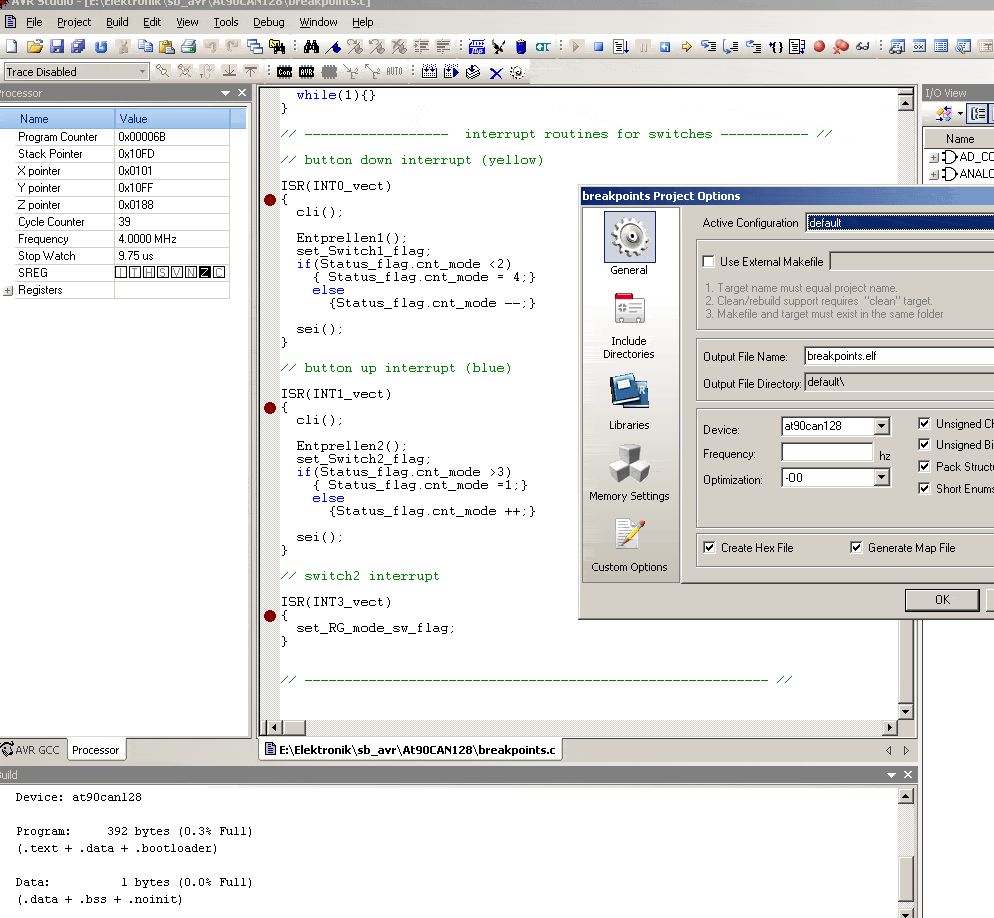Open the Custom Options page
Image resolution: width=994 pixels, height=918 pixels.
tap(629, 545)
